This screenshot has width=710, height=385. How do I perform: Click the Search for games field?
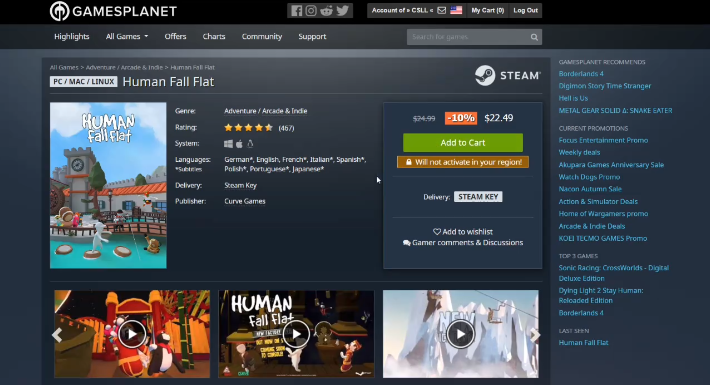tap(468, 37)
